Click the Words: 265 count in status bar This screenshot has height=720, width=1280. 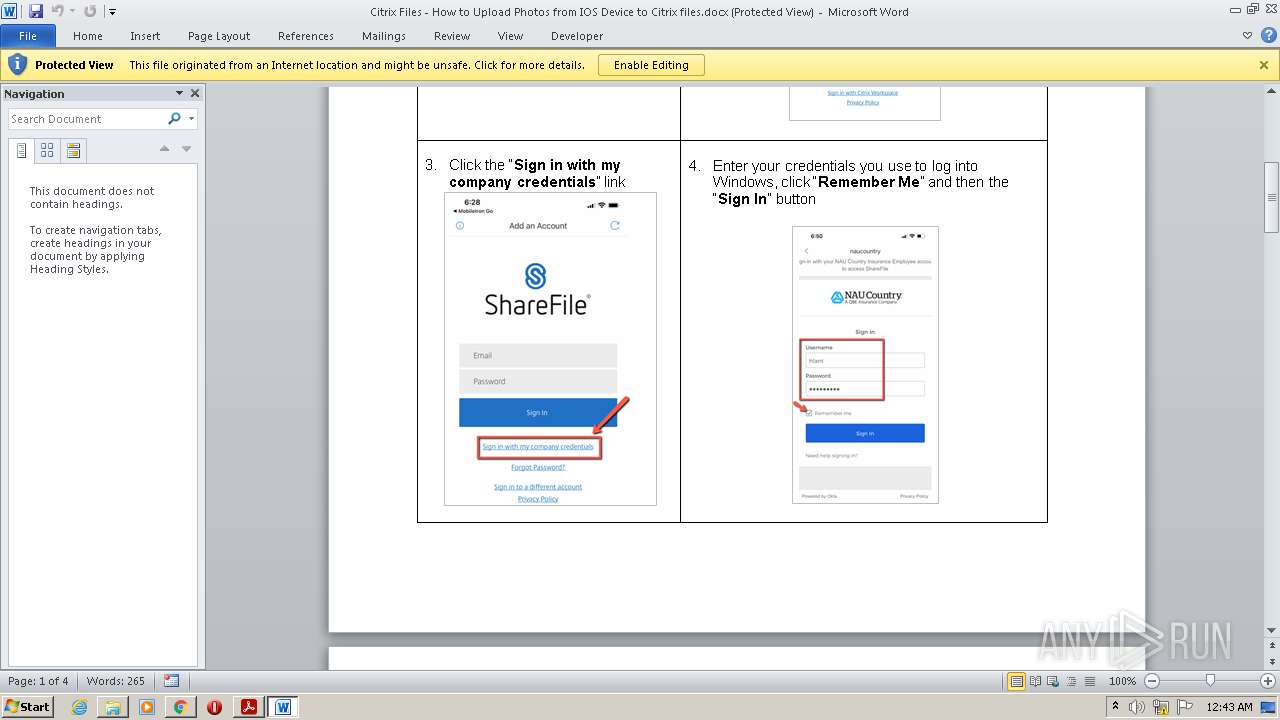coord(115,681)
